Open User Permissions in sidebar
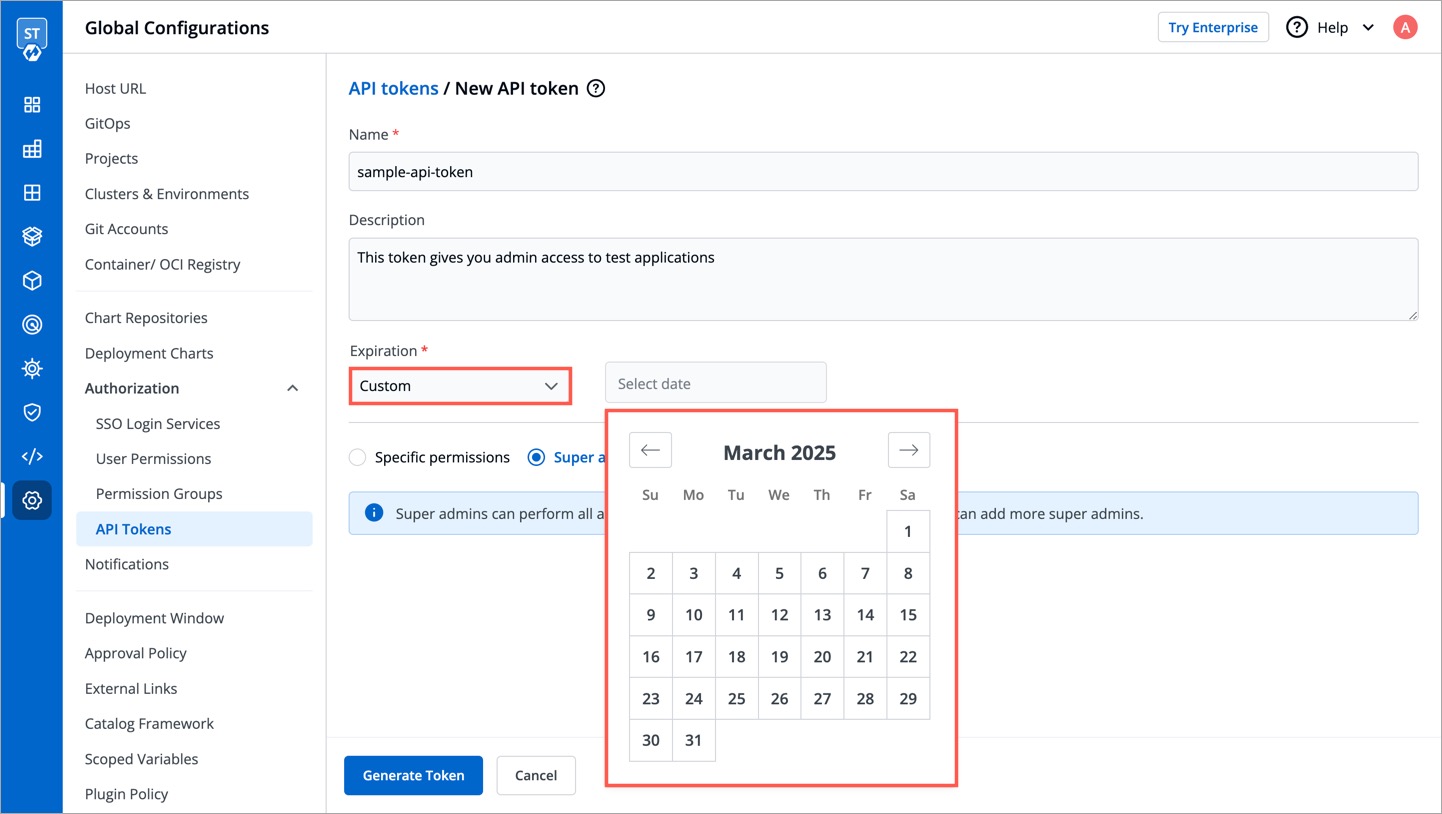1442x814 pixels. click(x=153, y=459)
